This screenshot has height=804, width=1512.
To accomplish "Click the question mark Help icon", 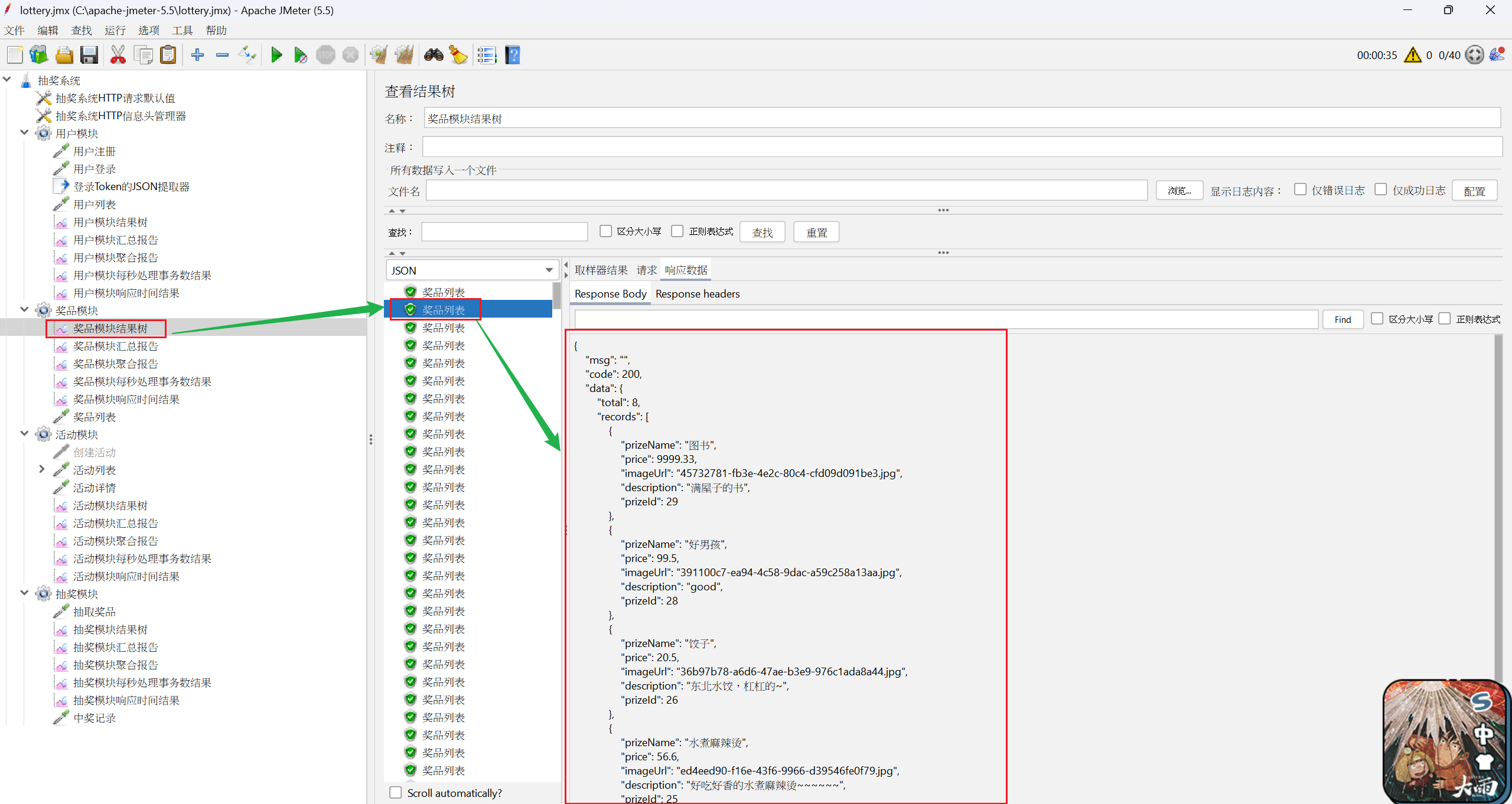I will point(513,55).
